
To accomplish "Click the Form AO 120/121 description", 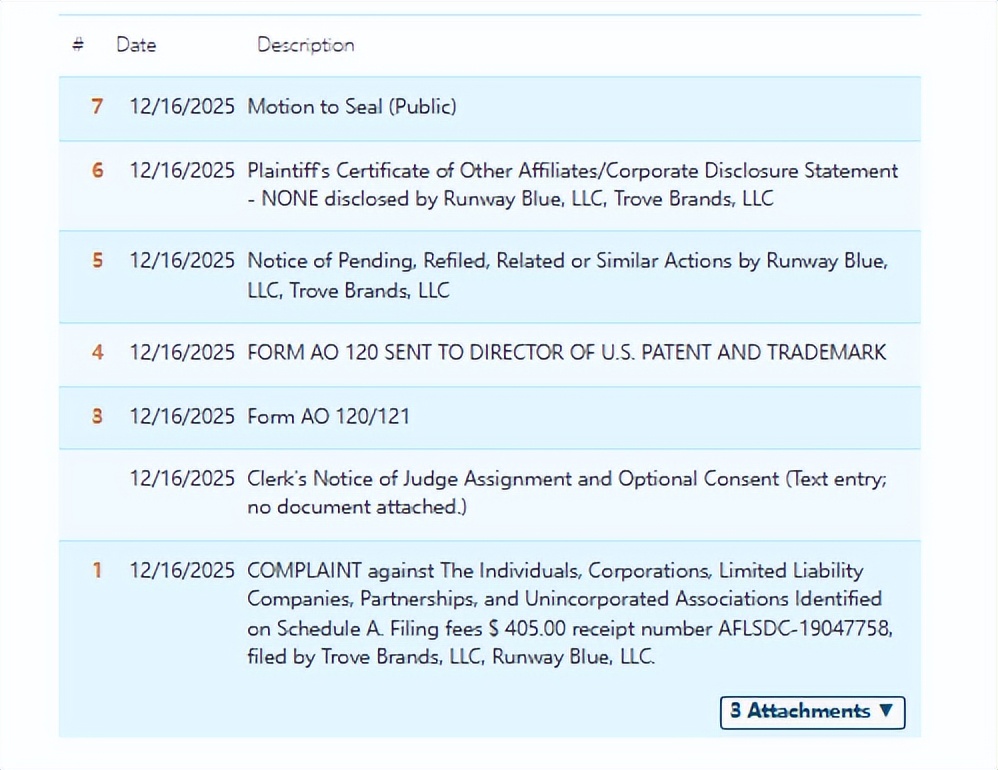I will point(328,417).
